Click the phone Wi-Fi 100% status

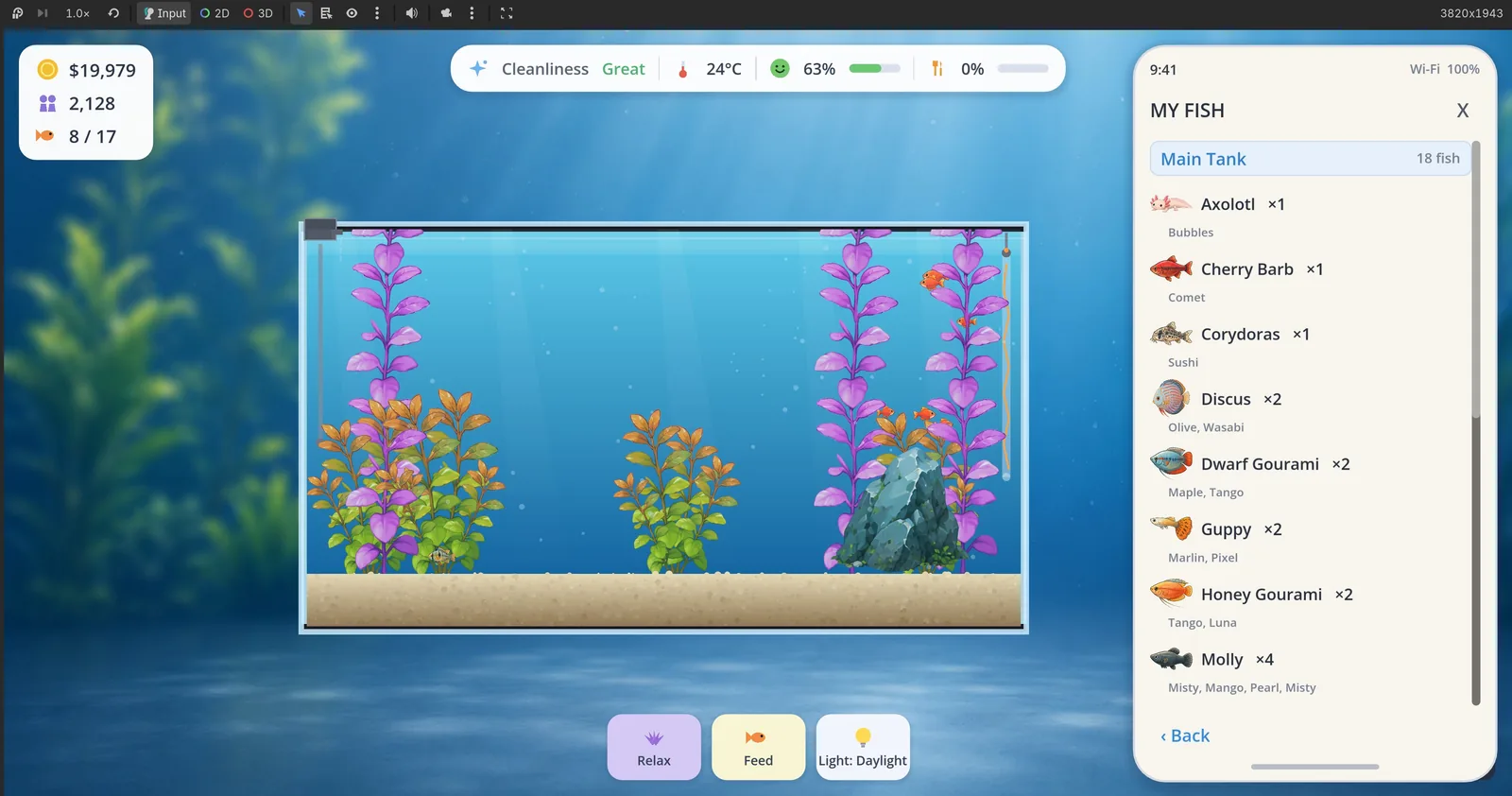point(1445,69)
